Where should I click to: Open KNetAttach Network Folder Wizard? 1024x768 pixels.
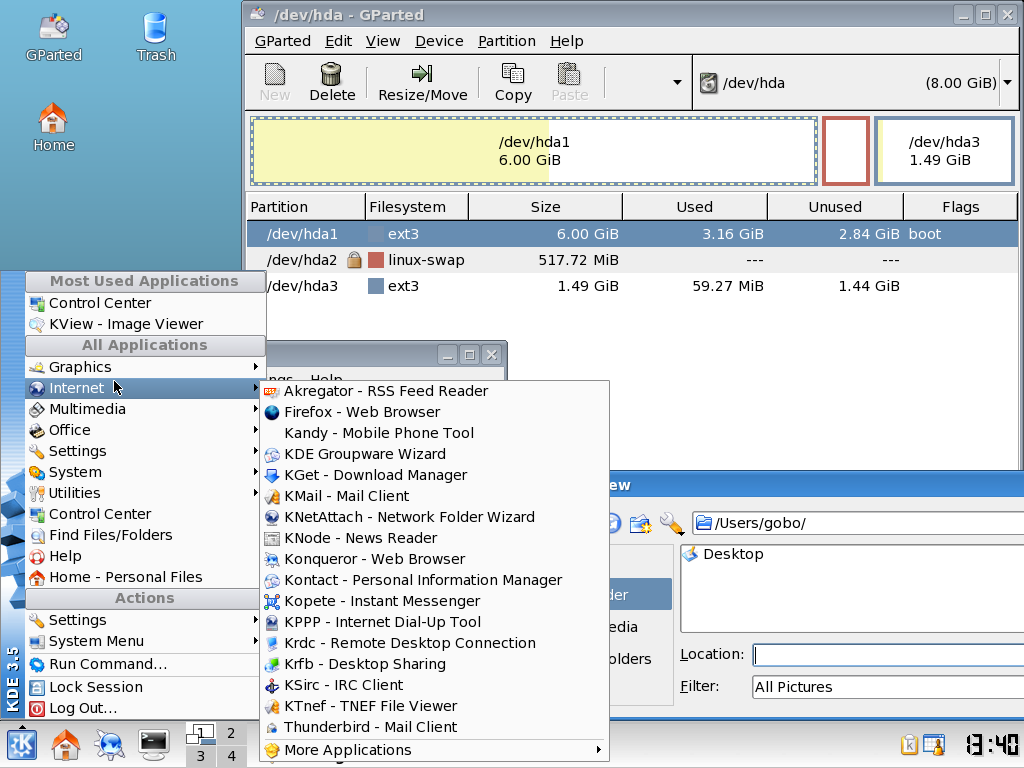pos(434,517)
